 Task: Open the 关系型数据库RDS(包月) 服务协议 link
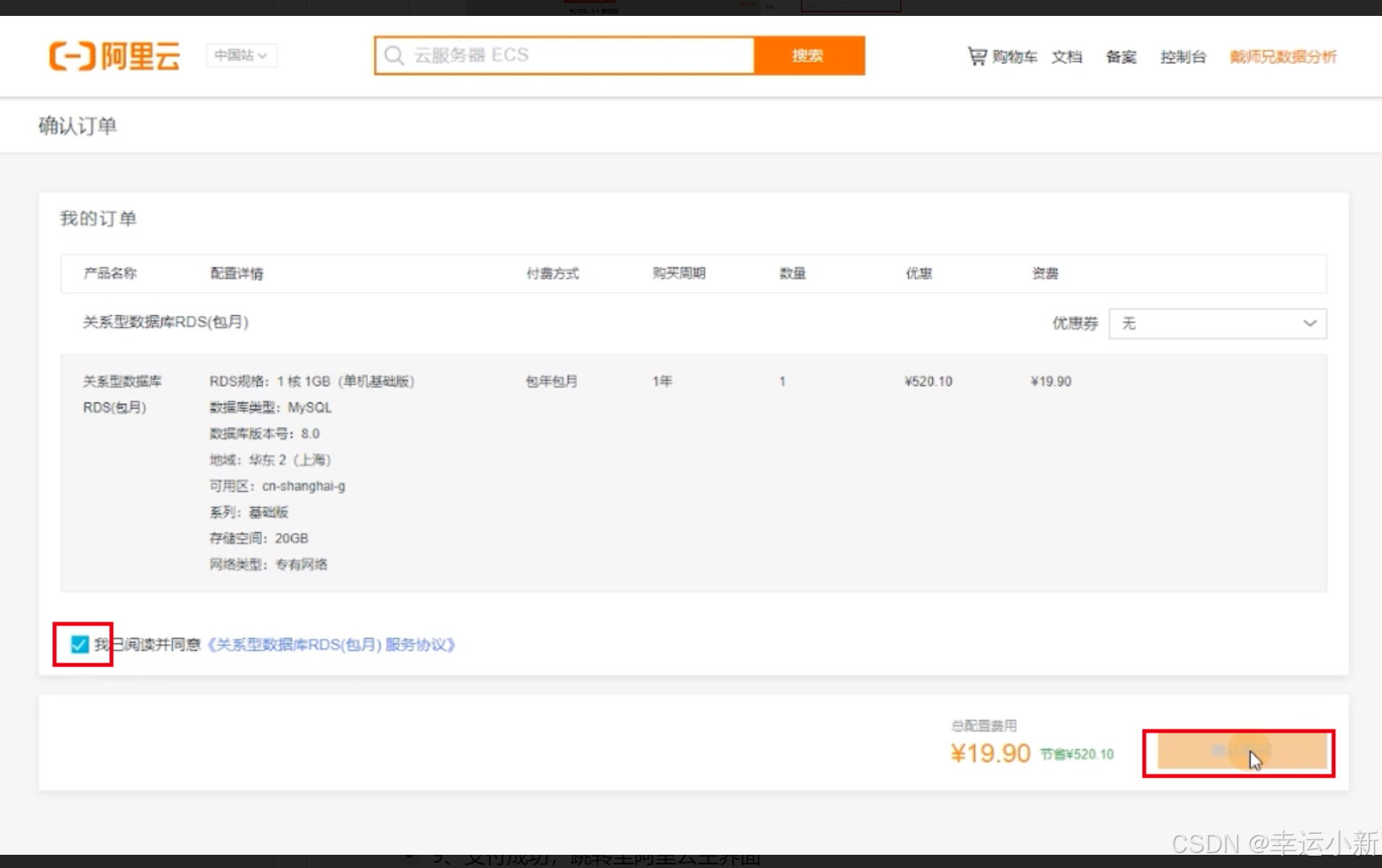click(331, 645)
